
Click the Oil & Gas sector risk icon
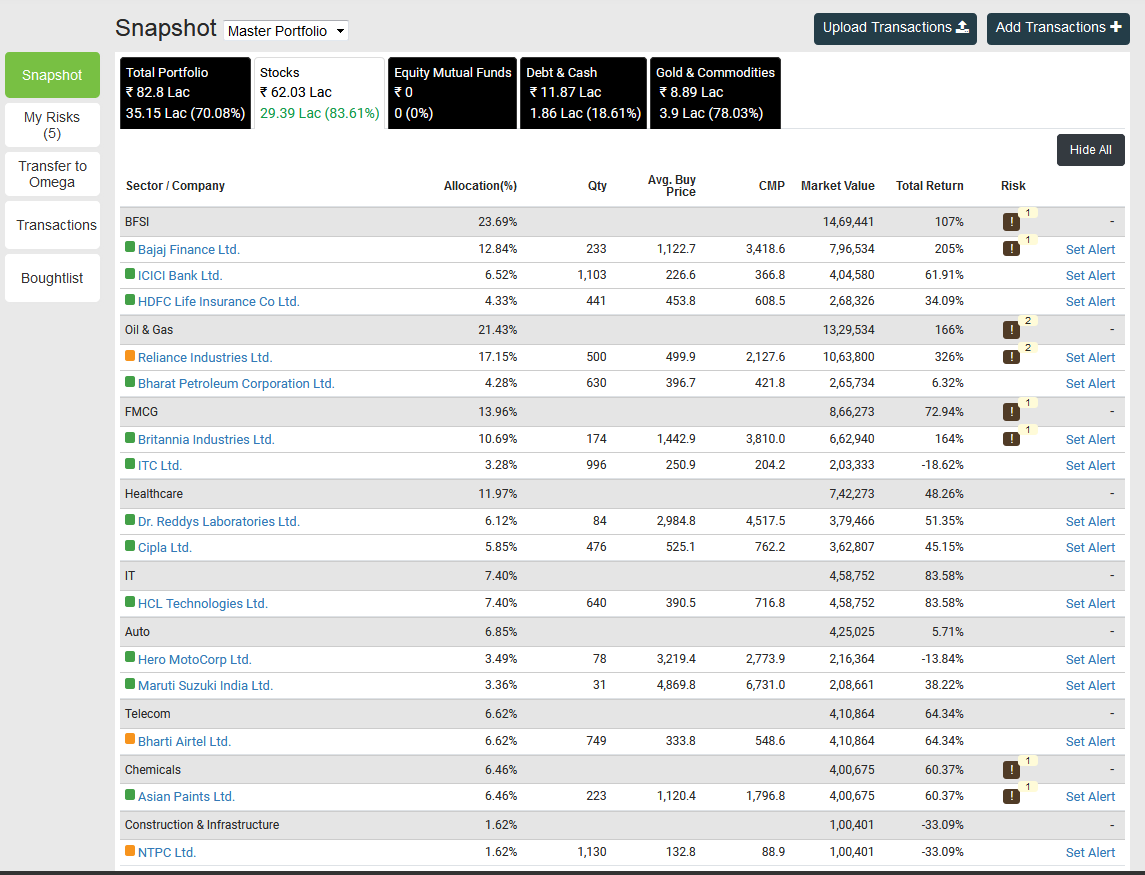[1011, 330]
